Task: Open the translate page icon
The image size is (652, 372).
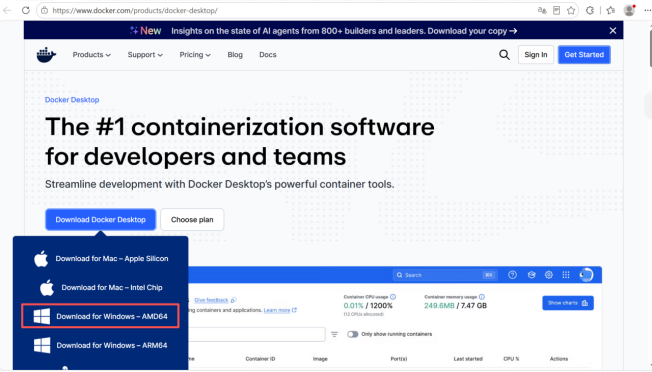Action: point(542,10)
